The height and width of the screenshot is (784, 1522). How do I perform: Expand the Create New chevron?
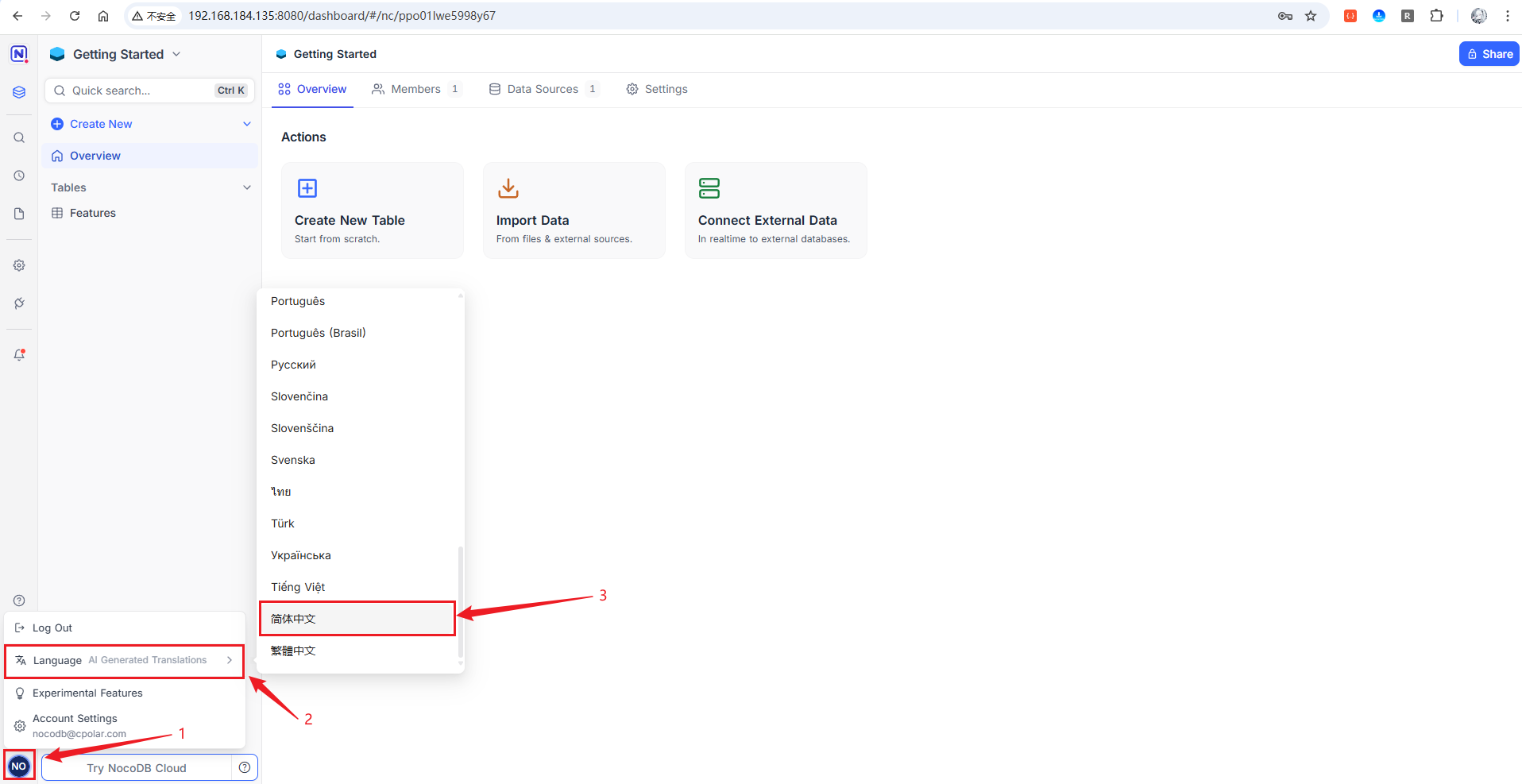pyautogui.click(x=246, y=124)
